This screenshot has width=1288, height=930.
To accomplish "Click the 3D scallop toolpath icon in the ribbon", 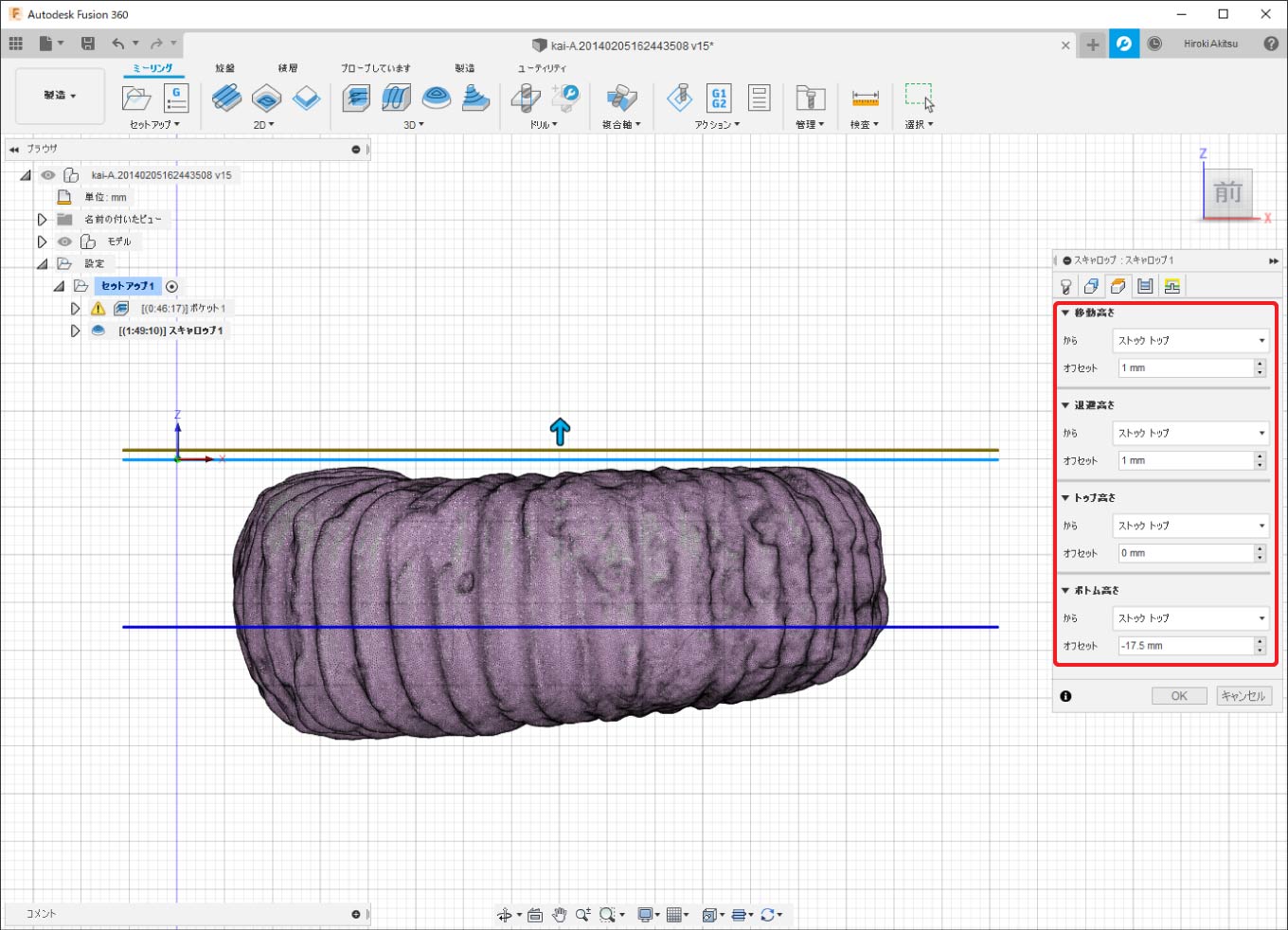I will [436, 98].
